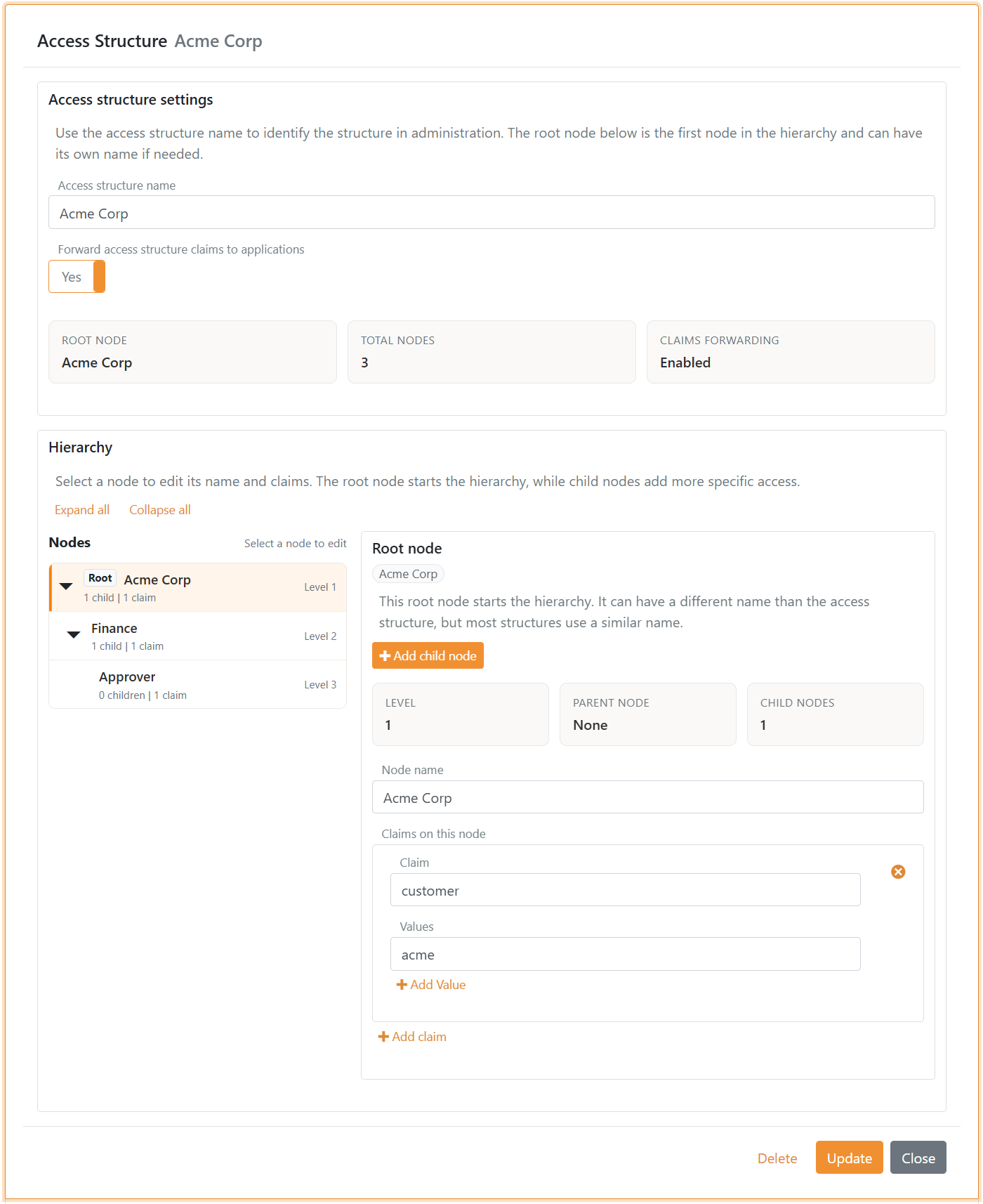
Task: Click into the Node name input
Action: point(647,798)
